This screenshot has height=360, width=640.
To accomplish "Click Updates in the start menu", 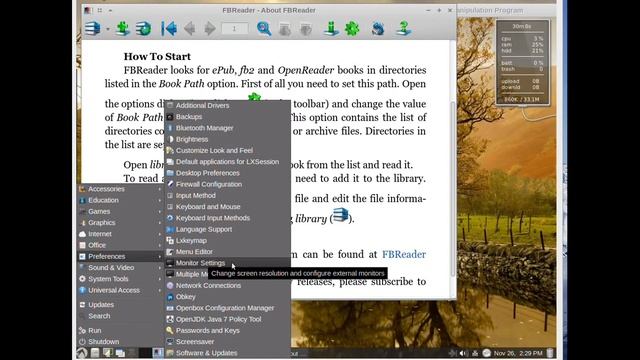I will (x=120, y=304).
